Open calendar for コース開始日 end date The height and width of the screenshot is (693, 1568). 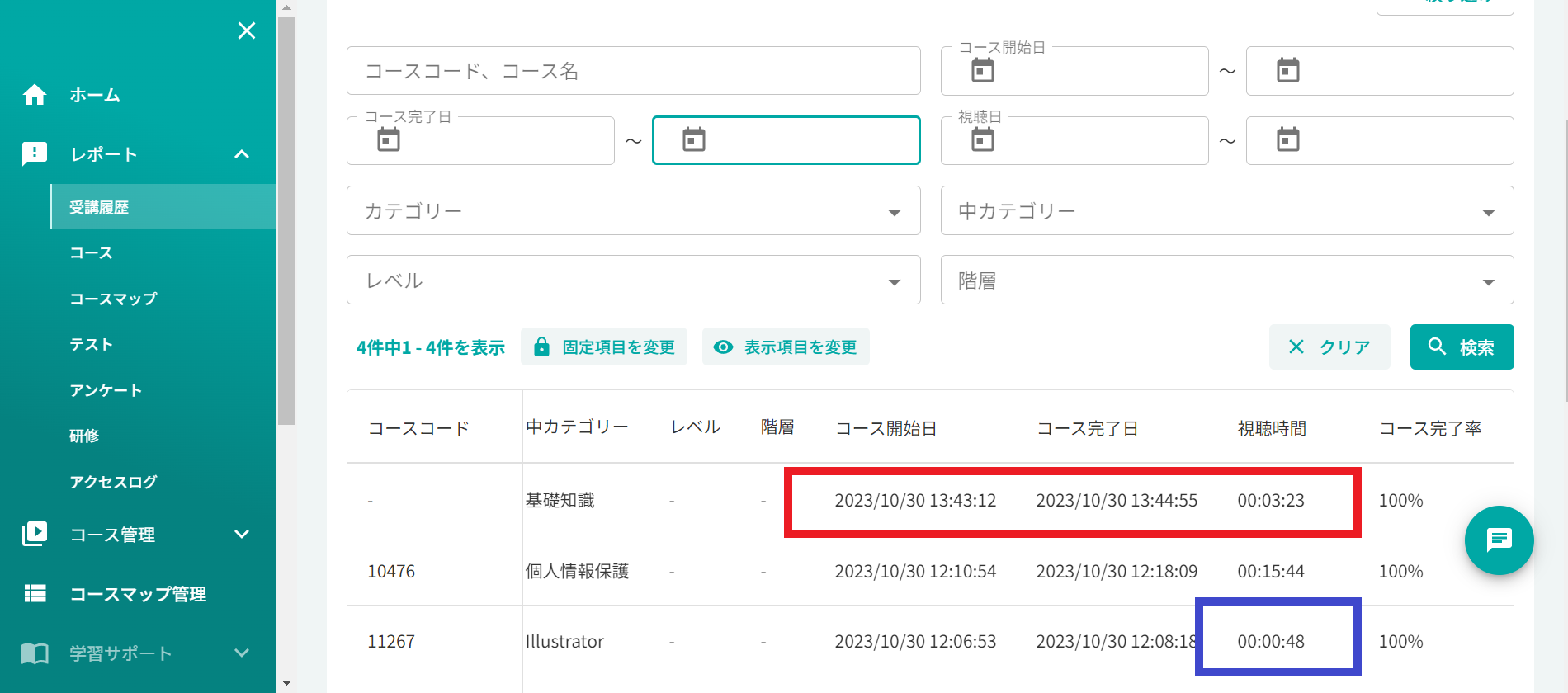1288,70
